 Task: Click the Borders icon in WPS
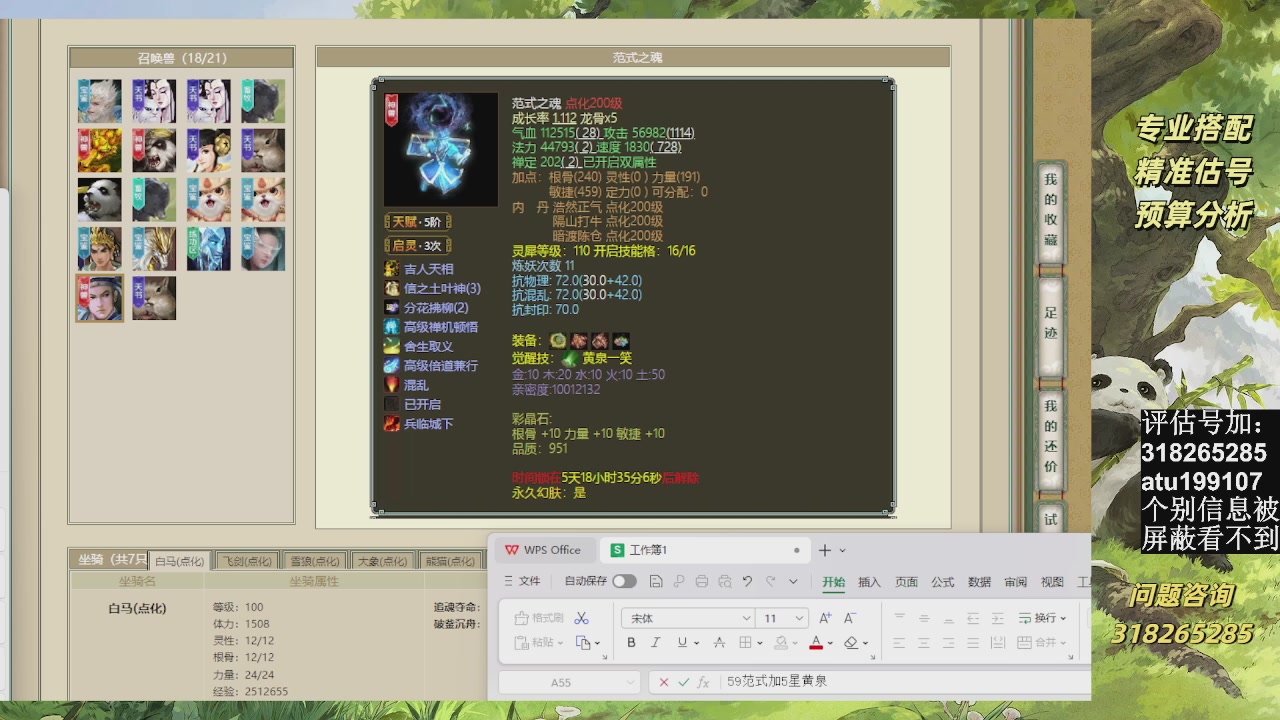click(745, 643)
